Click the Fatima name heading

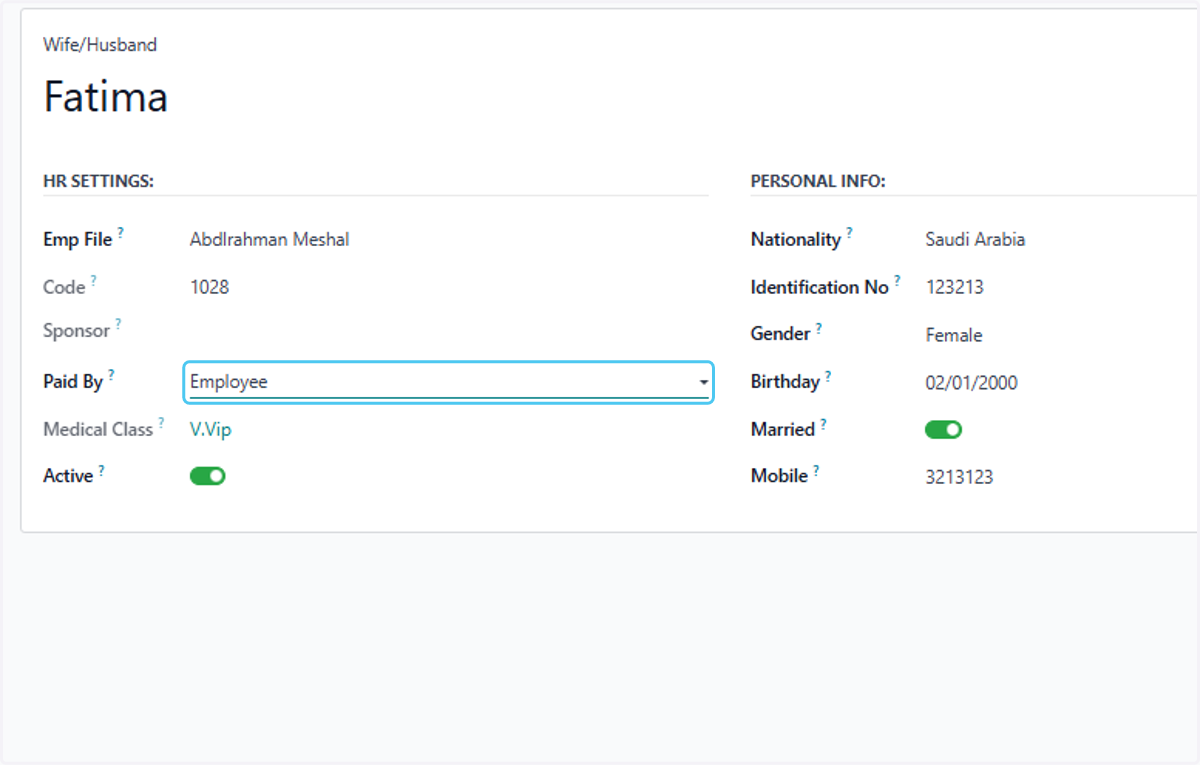pyautogui.click(x=106, y=97)
